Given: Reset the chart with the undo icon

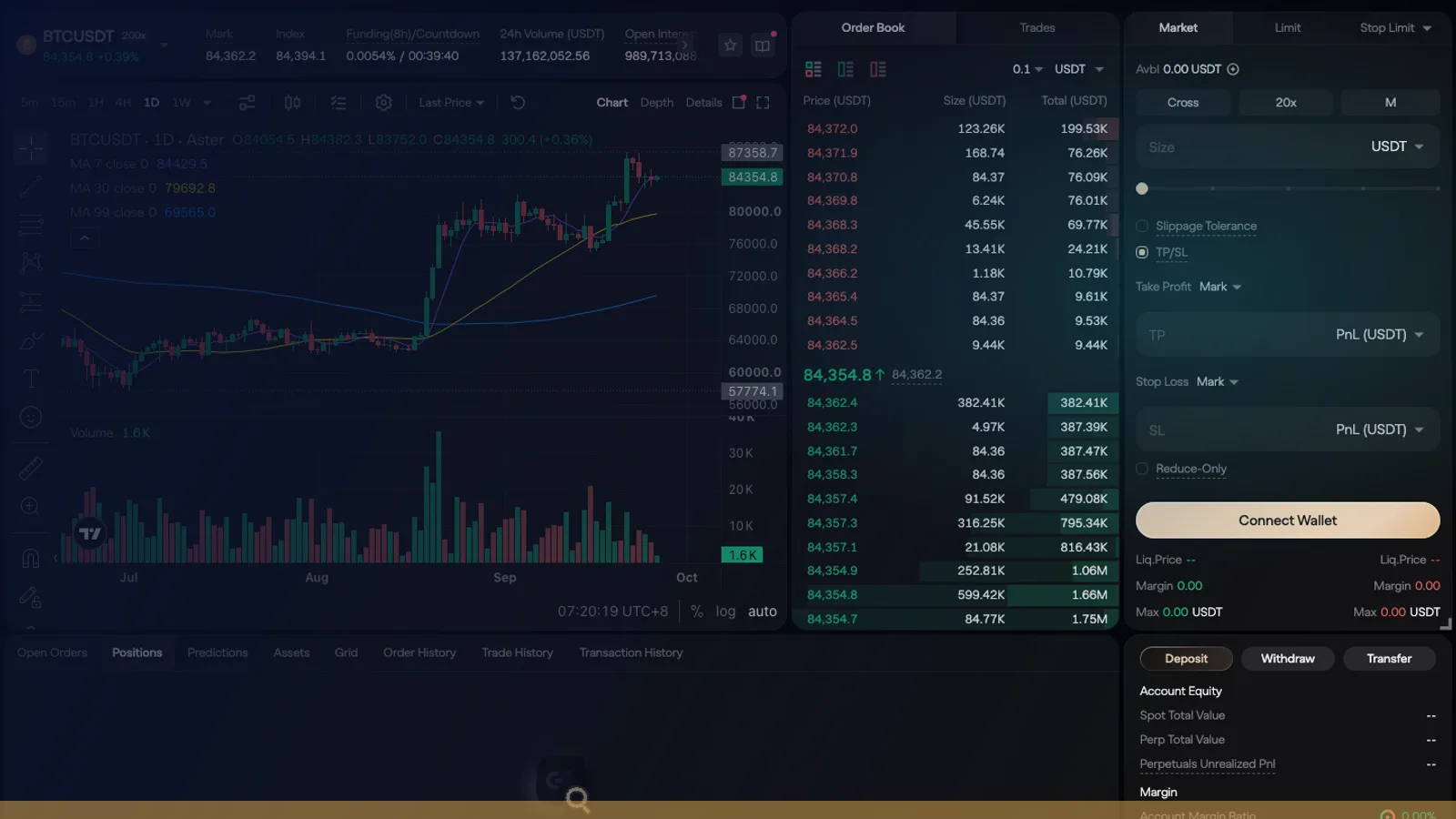Looking at the screenshot, I should coord(518,103).
